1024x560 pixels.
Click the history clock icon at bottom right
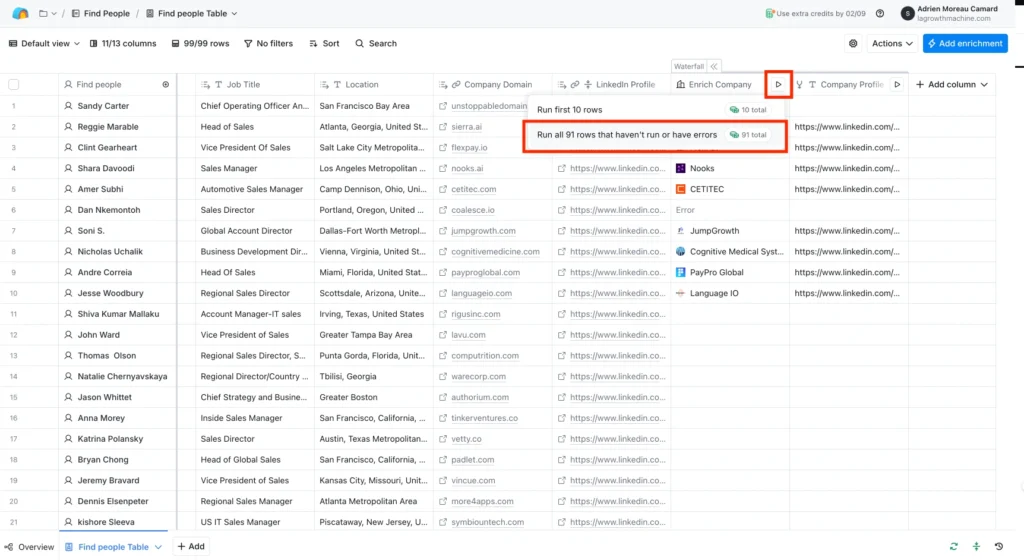tap(999, 546)
